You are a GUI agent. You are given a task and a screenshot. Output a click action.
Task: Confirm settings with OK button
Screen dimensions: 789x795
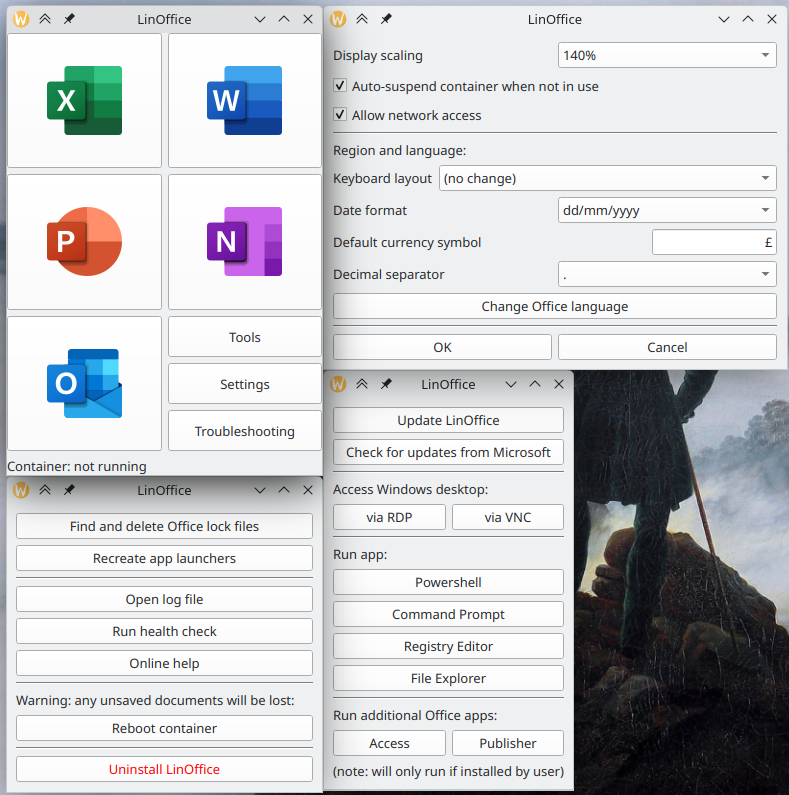[x=442, y=347]
